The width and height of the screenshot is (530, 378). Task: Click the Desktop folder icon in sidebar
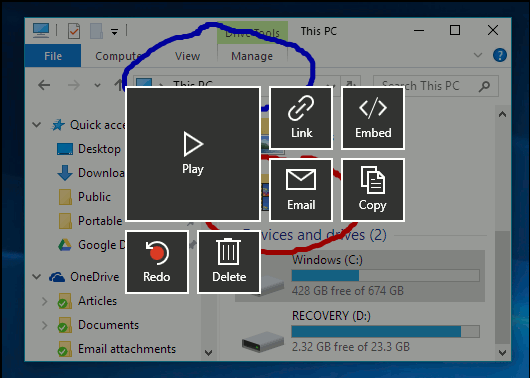click(65, 149)
